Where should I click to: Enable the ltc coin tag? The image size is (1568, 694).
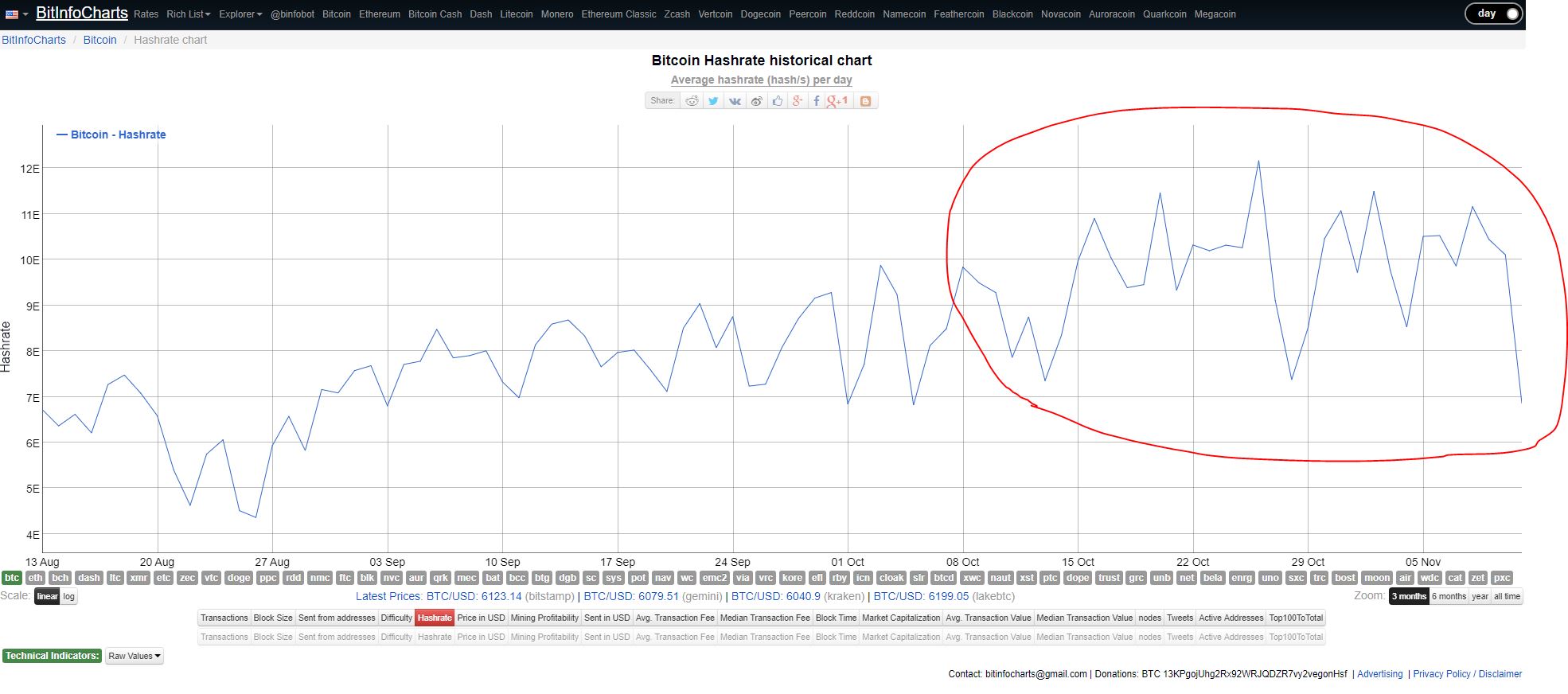[115, 578]
